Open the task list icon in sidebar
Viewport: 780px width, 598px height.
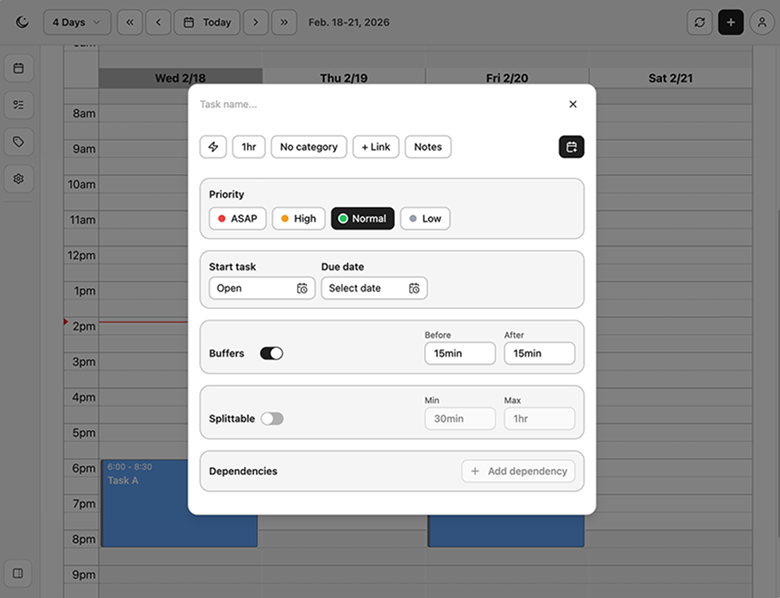point(18,105)
